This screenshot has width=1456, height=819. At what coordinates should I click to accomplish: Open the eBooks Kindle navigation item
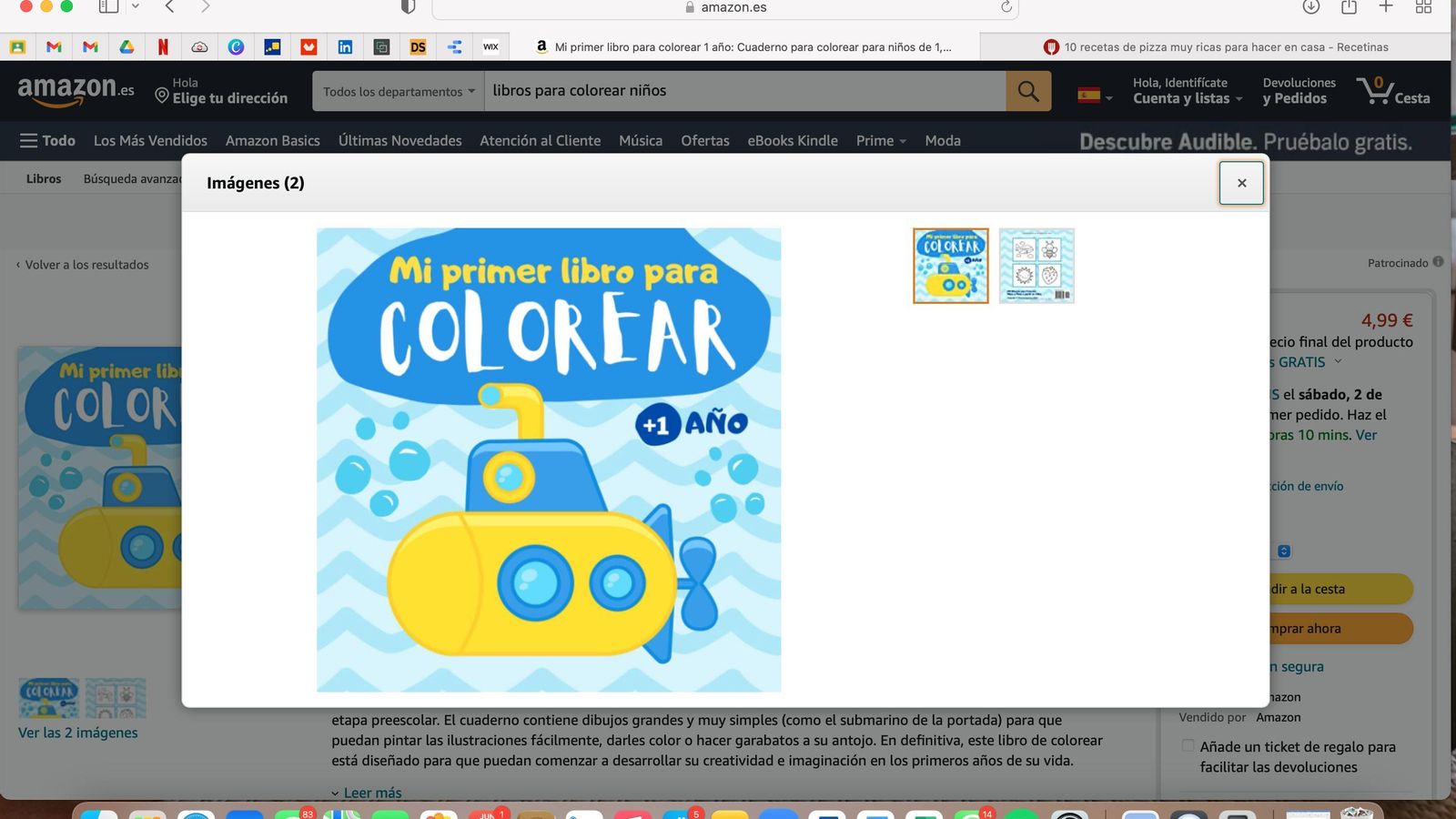pyautogui.click(x=793, y=140)
